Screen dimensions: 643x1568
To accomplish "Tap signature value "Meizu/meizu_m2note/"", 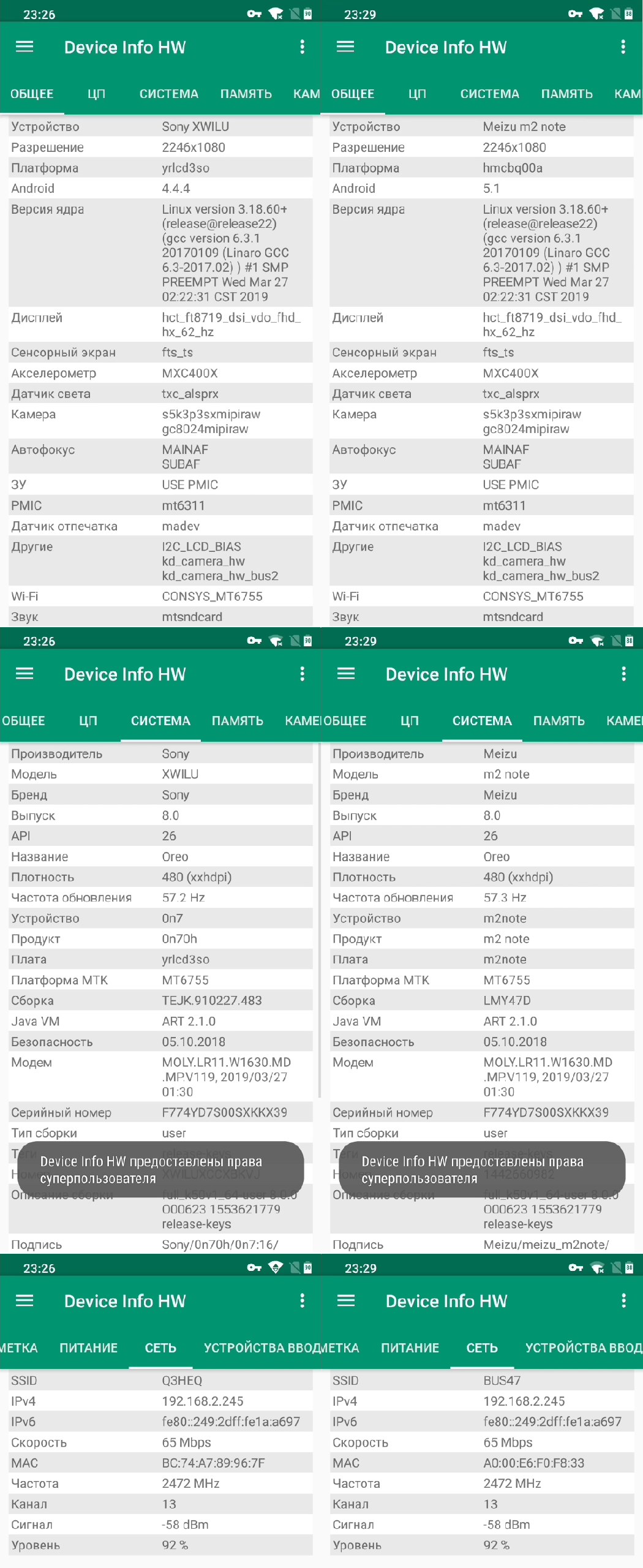I will [546, 1244].
